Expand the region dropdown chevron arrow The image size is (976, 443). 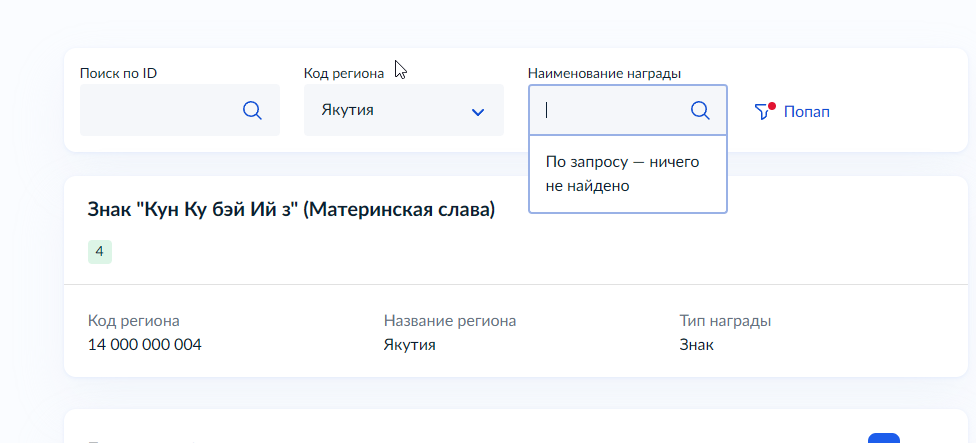pyautogui.click(x=478, y=111)
